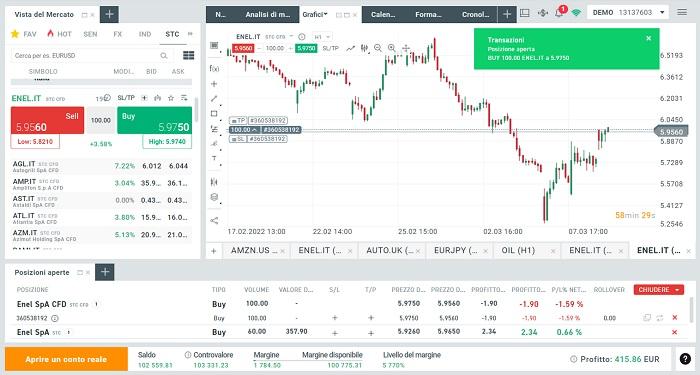The width and height of the screenshot is (700, 375).
Task: Open the layers icon in chart sidebar
Action: coord(214,197)
